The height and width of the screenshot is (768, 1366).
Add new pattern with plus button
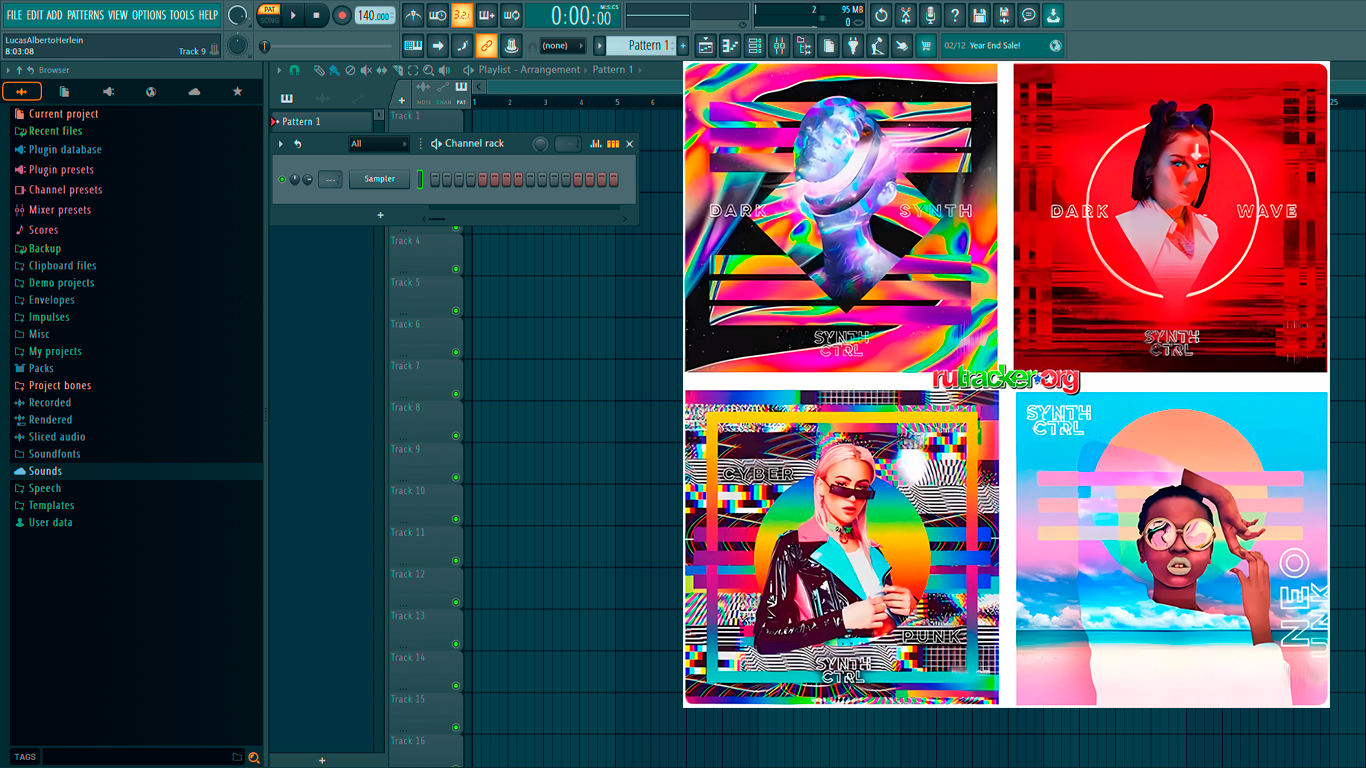683,45
